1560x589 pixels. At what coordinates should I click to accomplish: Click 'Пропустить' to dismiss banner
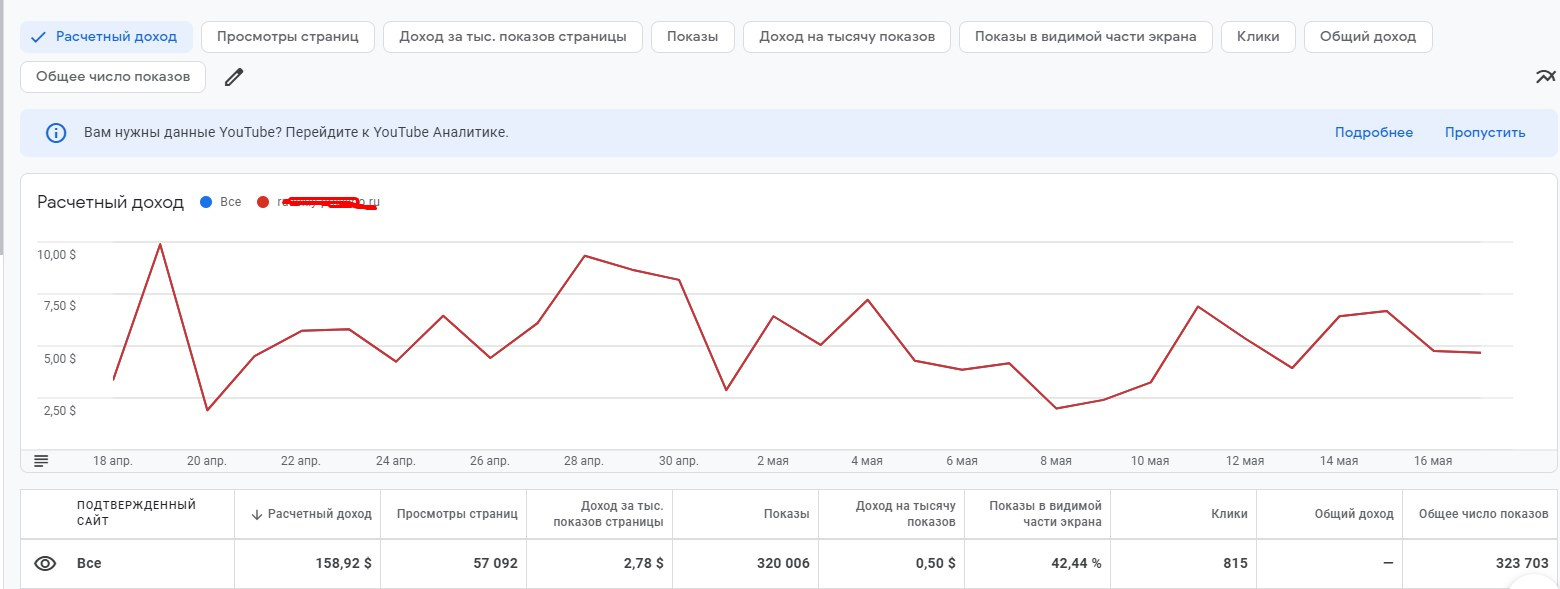pos(1484,133)
